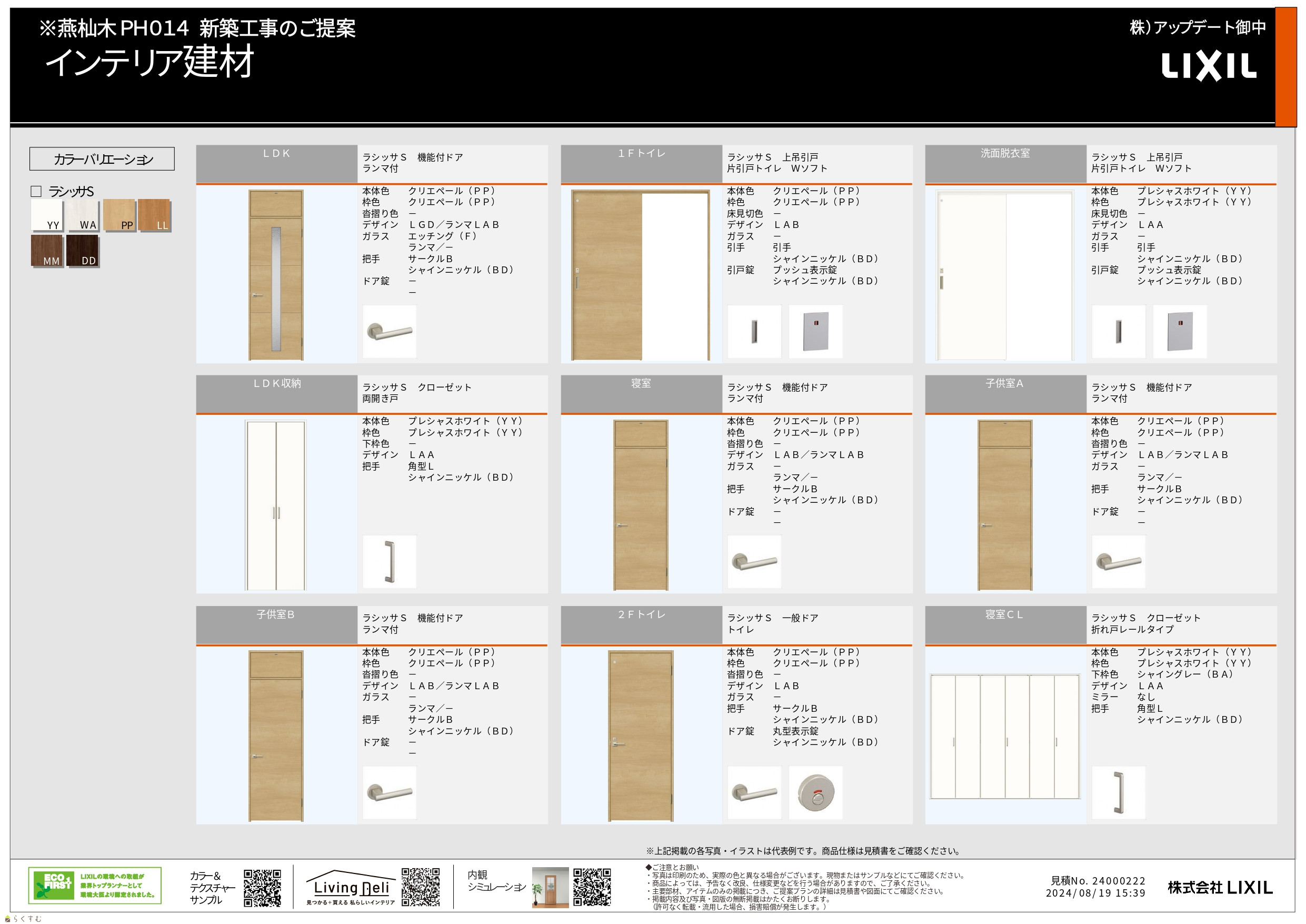Click the ご注意とお願い notice heading
This screenshot has width=1306, height=924.
pos(672,868)
